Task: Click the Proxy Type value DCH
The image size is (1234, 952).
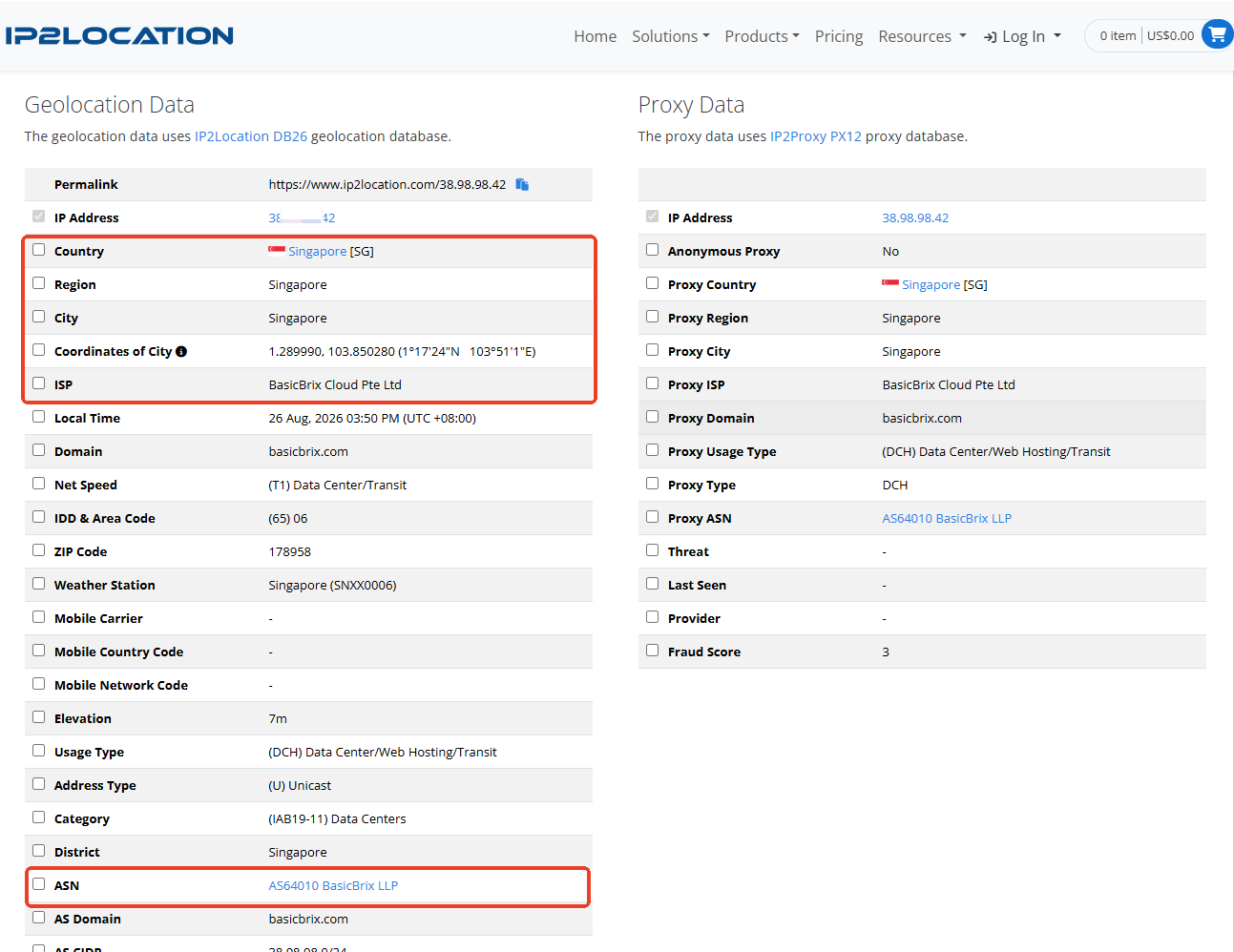Action: click(x=895, y=485)
